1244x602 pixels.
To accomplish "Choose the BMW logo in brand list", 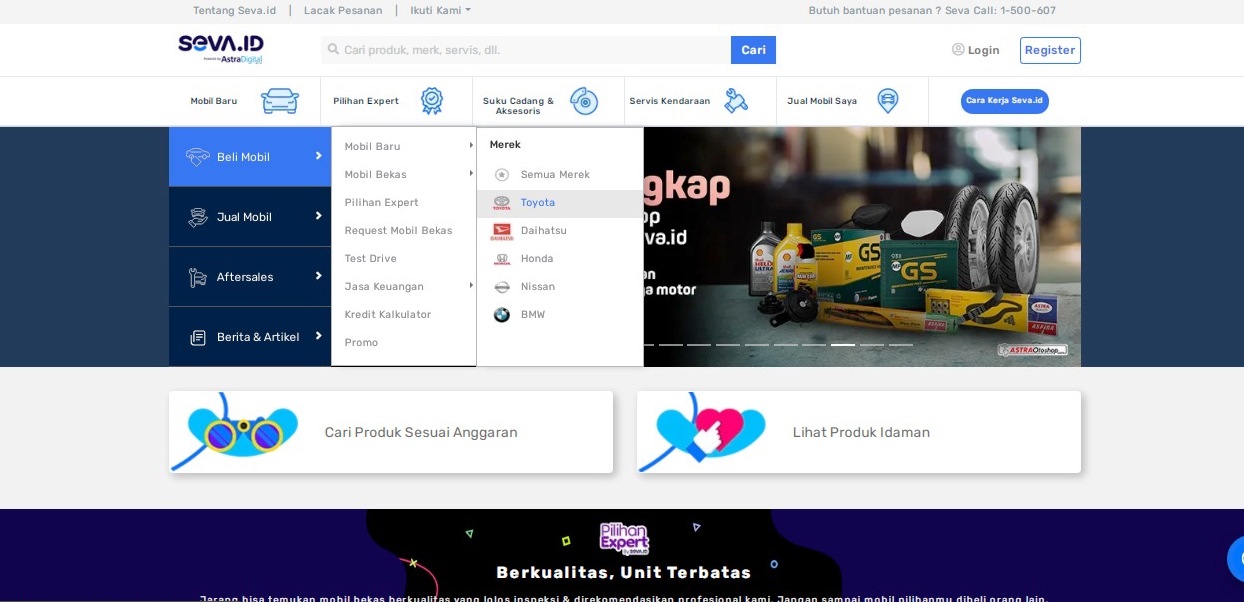I will [502, 315].
